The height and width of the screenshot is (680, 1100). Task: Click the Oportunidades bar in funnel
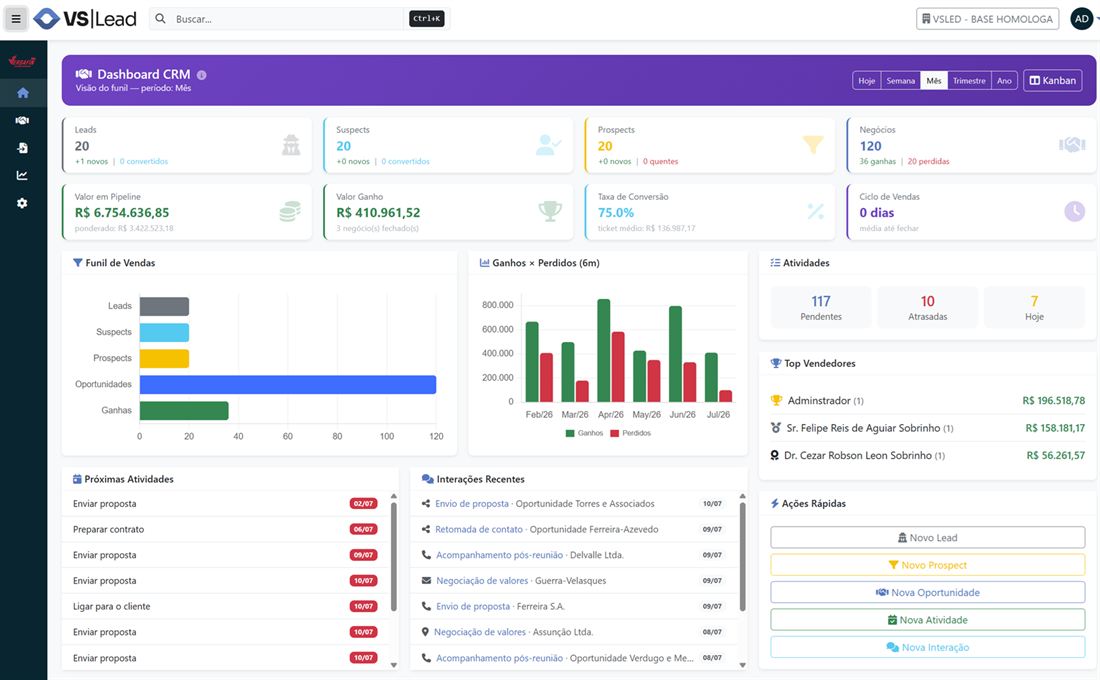click(288, 385)
